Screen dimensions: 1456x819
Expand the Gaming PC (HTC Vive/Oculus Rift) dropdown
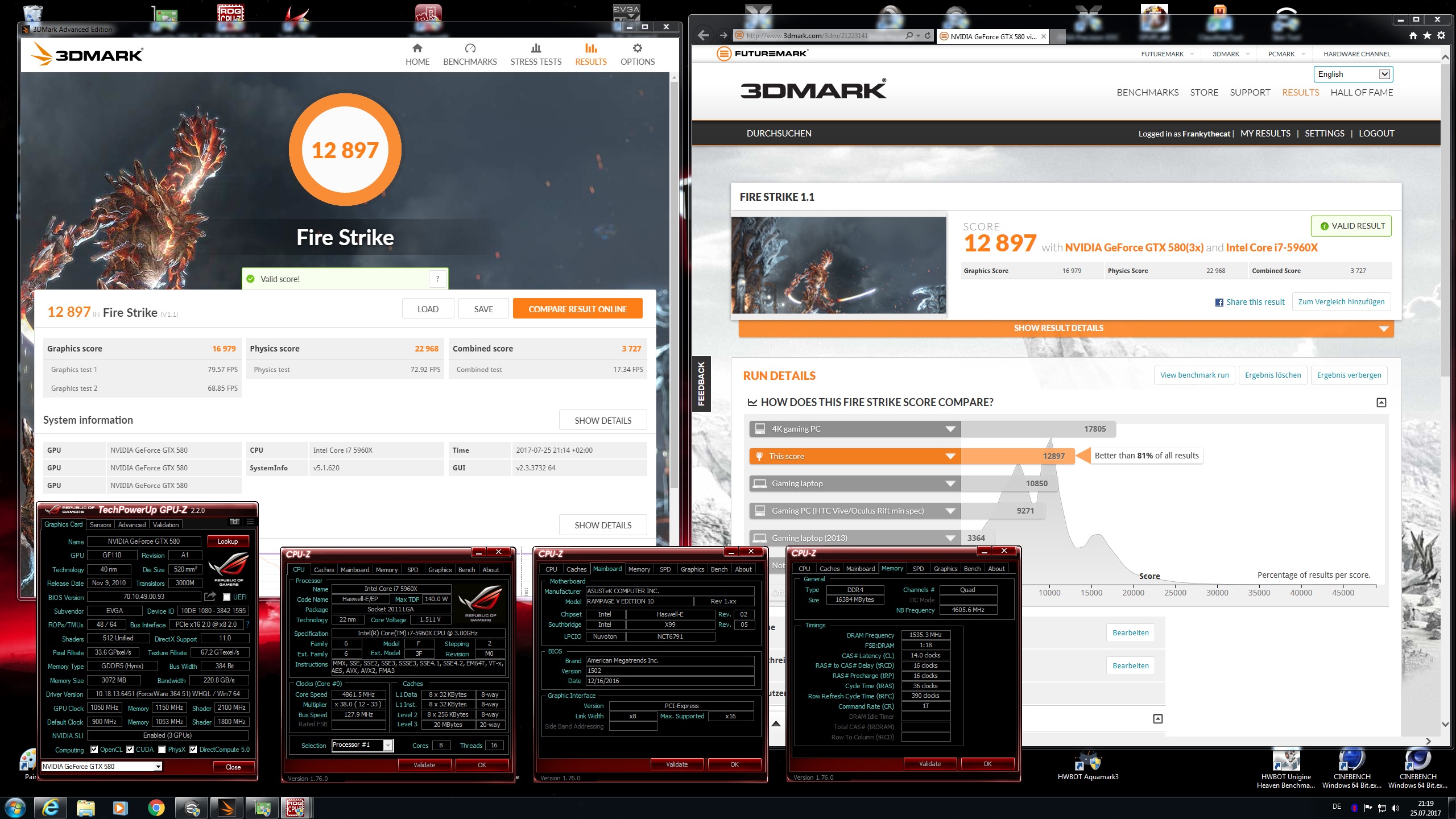[950, 511]
